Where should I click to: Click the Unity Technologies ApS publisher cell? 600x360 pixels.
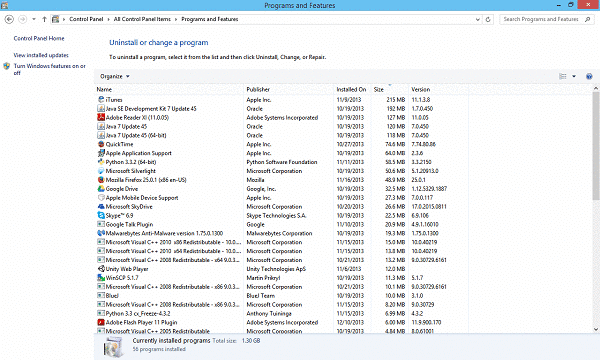[276, 269]
